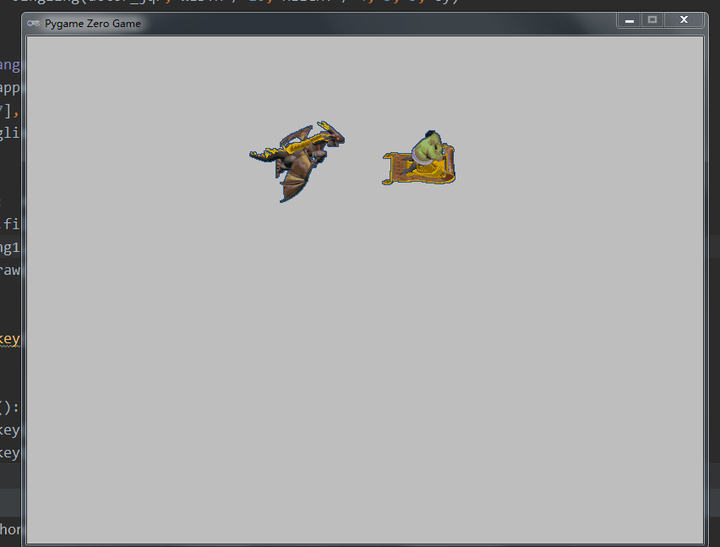Screen dimensions: 720x547
Task: Click the Pygame Zero Game window title
Action: [x=93, y=23]
